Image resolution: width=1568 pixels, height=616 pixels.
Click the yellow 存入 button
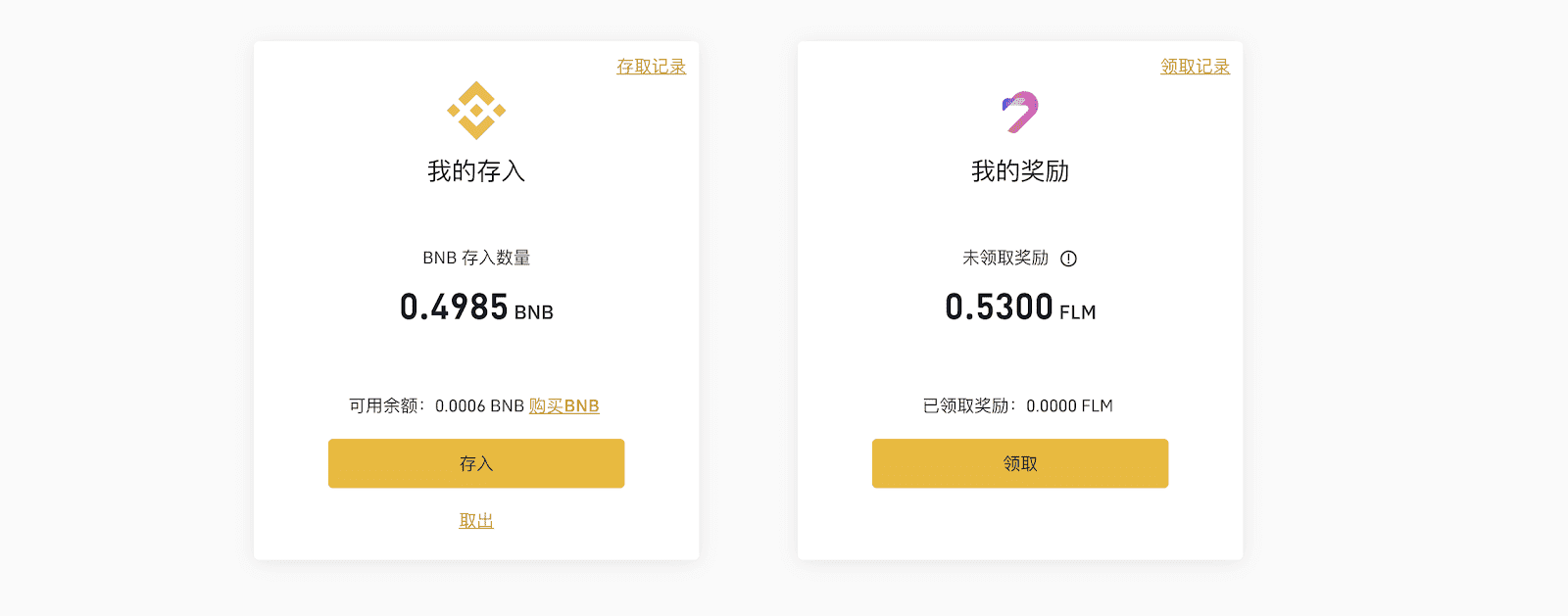(476, 463)
